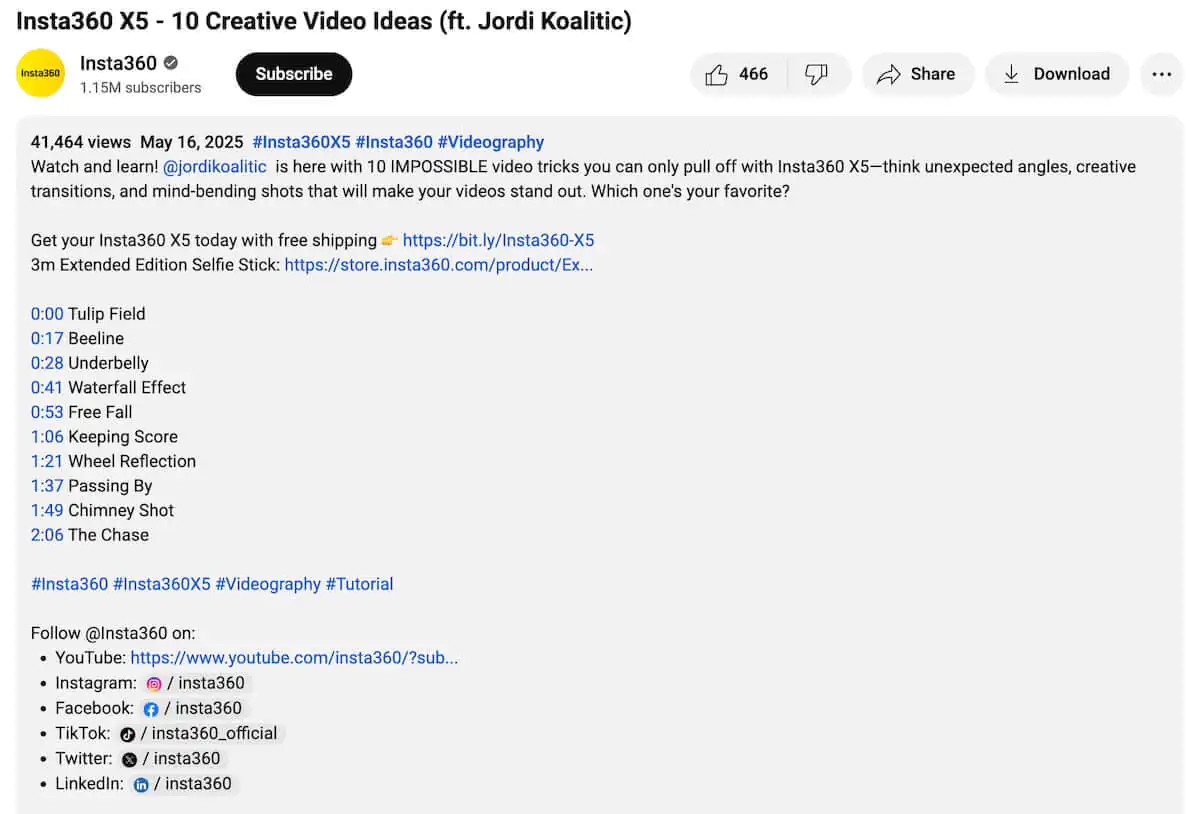Click the Subscribe button
This screenshot has width=1200, height=814.
pos(293,74)
